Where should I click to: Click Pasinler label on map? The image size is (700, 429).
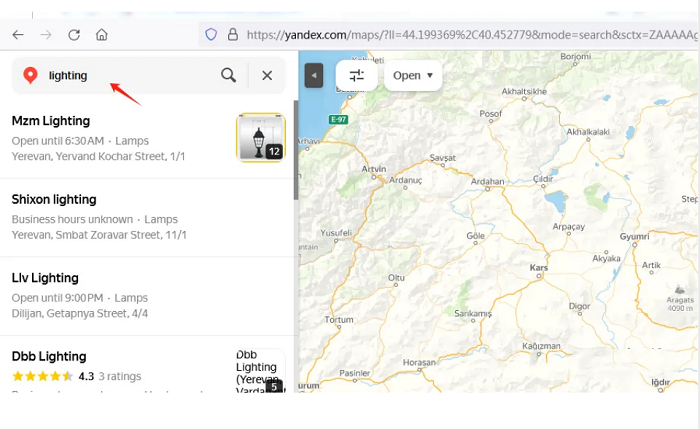tap(354, 373)
